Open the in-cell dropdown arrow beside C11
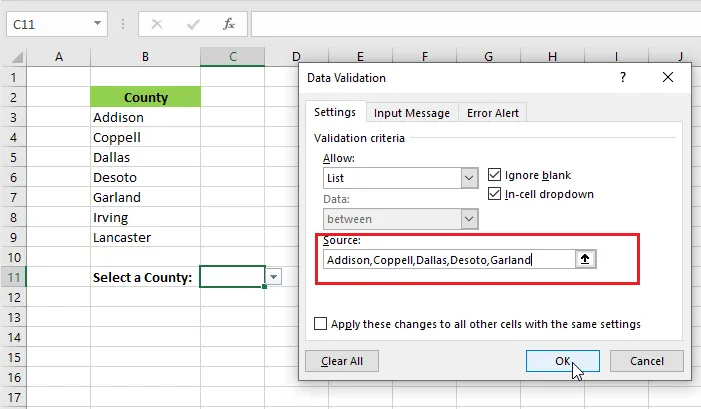 [x=274, y=277]
